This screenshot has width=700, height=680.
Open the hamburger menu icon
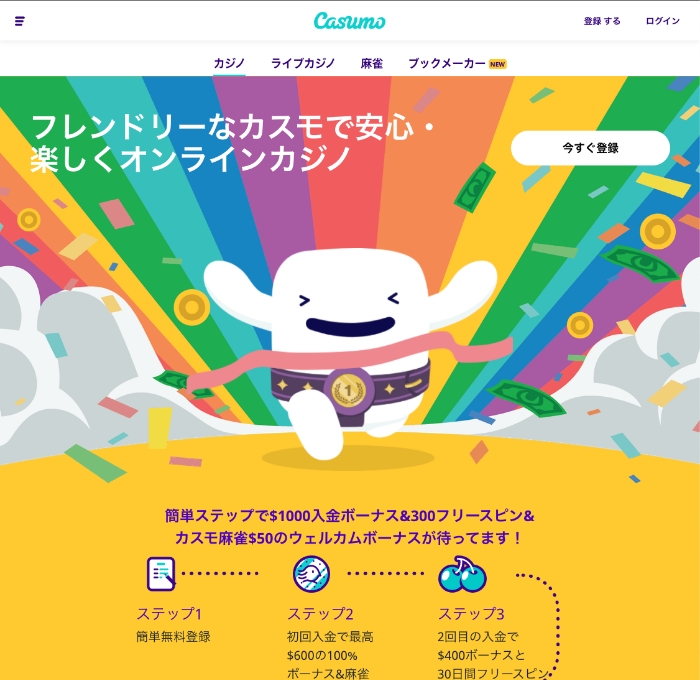pos(20,21)
